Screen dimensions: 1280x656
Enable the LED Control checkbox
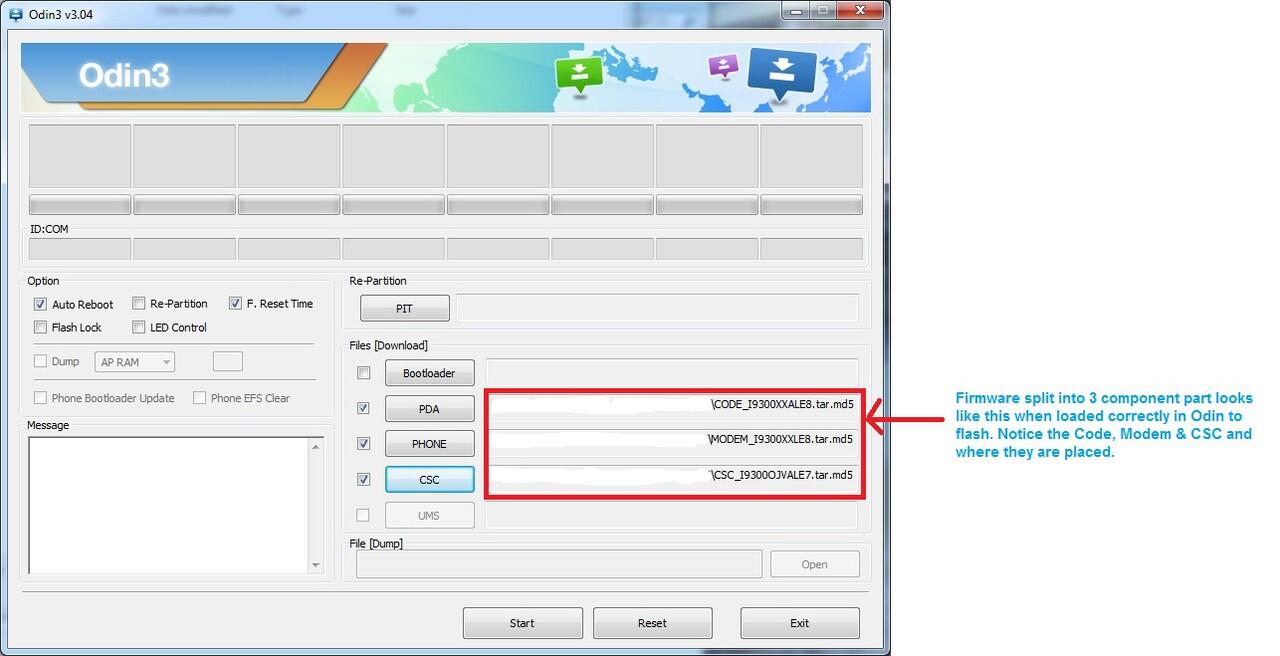(139, 327)
